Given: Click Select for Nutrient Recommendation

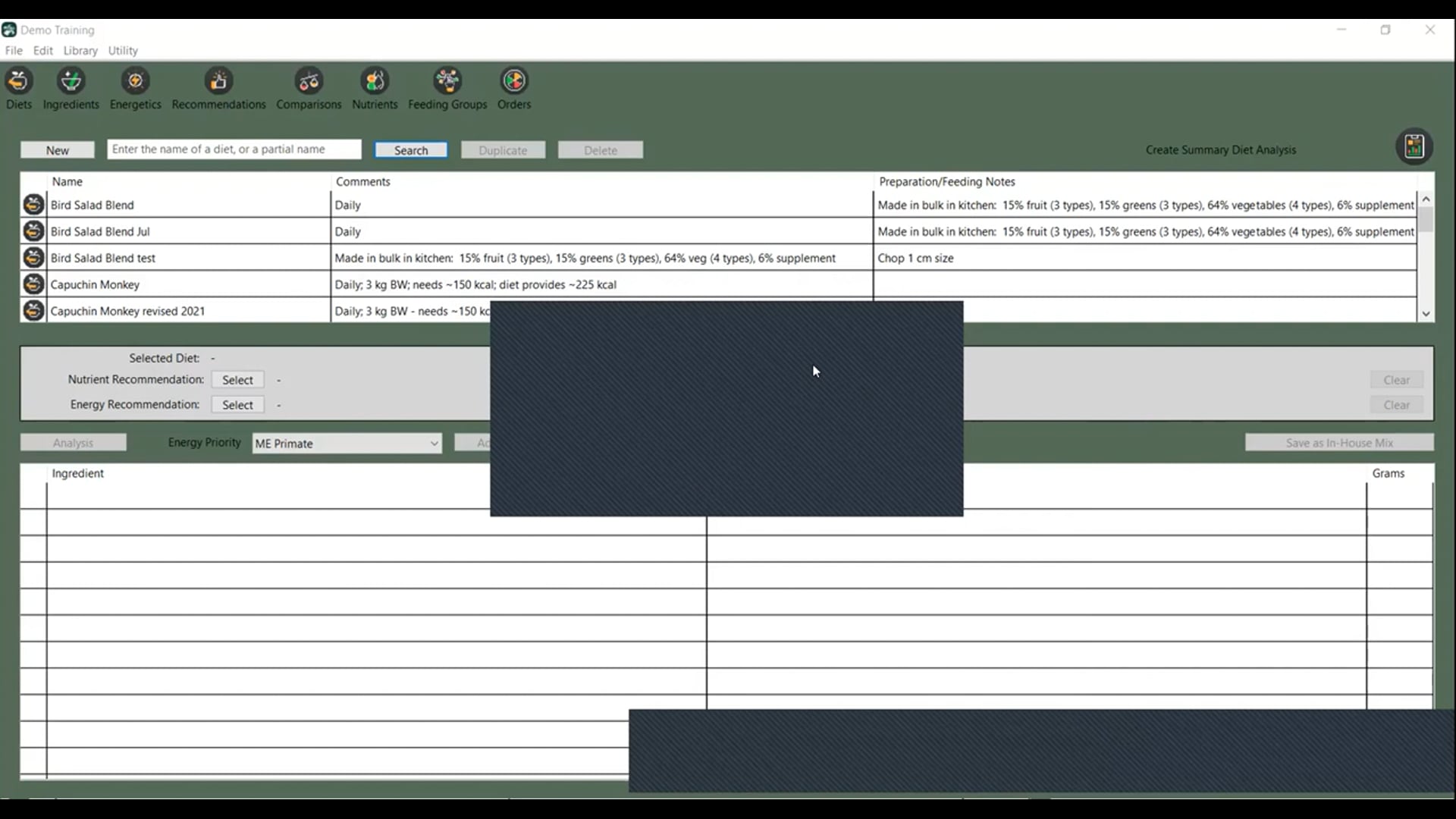Looking at the screenshot, I should (x=237, y=380).
